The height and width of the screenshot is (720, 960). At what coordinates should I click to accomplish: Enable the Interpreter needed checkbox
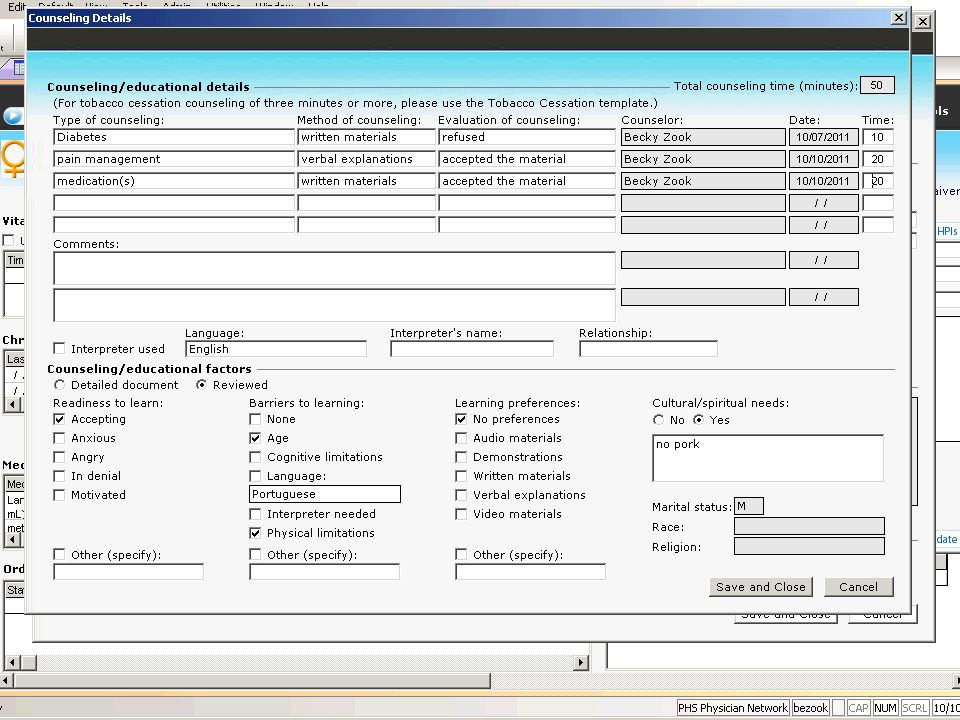click(255, 514)
